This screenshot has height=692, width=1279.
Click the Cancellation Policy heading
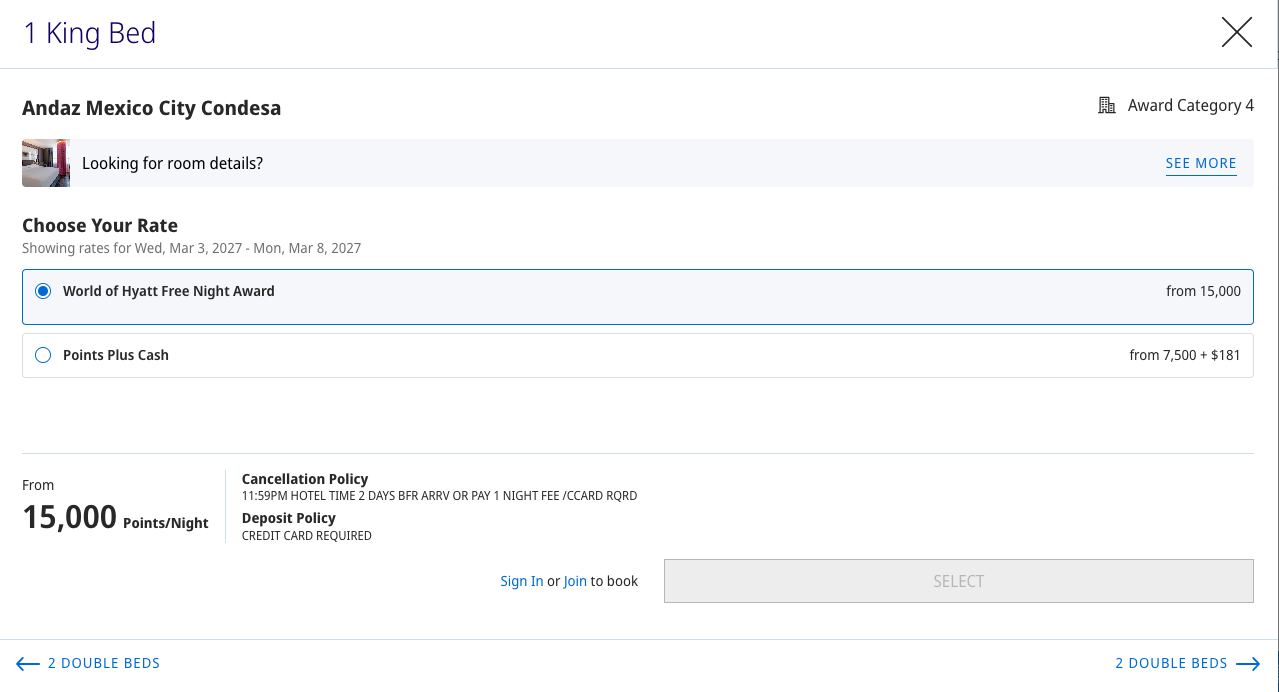coord(305,479)
